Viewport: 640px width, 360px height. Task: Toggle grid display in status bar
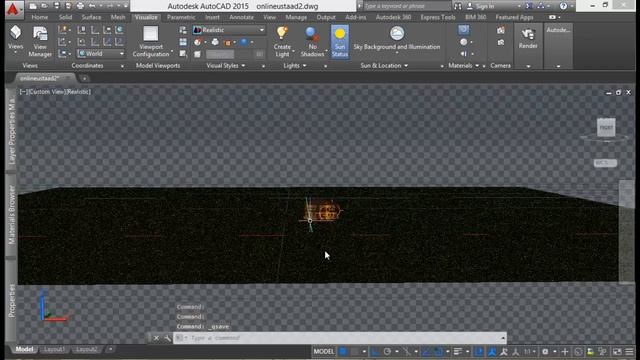343,351
